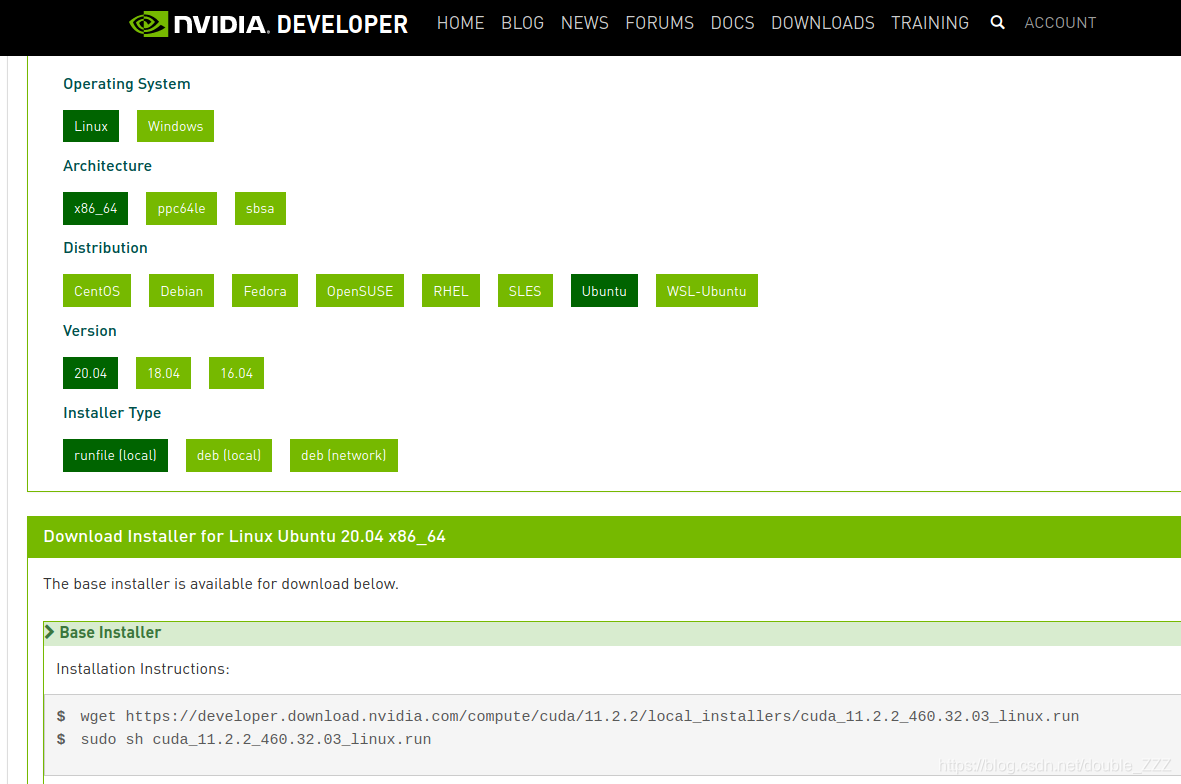Open the NEWS menu item
Image resolution: width=1181 pixels, height=784 pixels.
(x=584, y=23)
